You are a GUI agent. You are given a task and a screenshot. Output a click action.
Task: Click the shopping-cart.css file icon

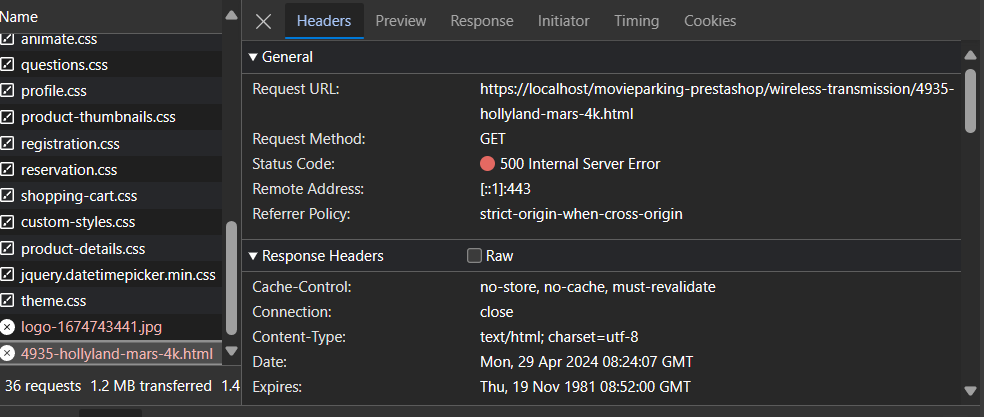[x=8, y=196]
